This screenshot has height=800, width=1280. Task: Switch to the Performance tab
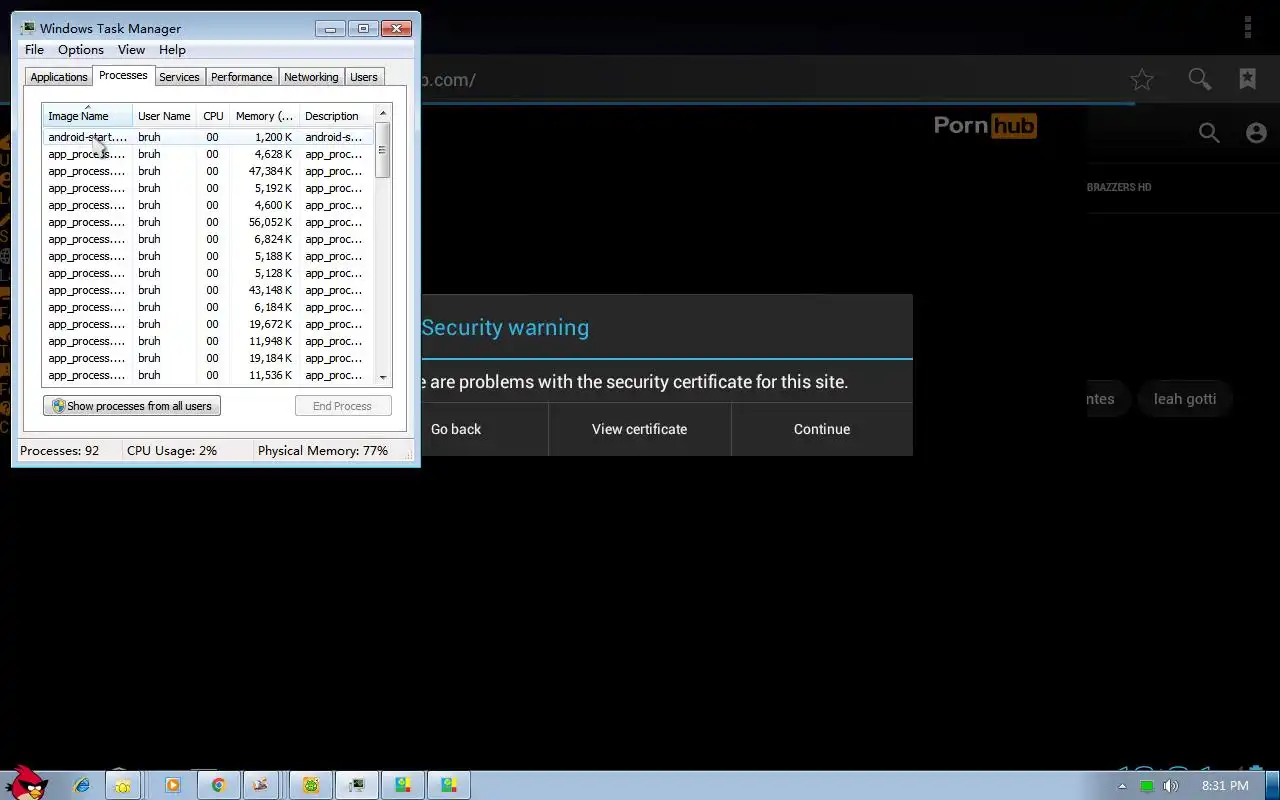[241, 77]
